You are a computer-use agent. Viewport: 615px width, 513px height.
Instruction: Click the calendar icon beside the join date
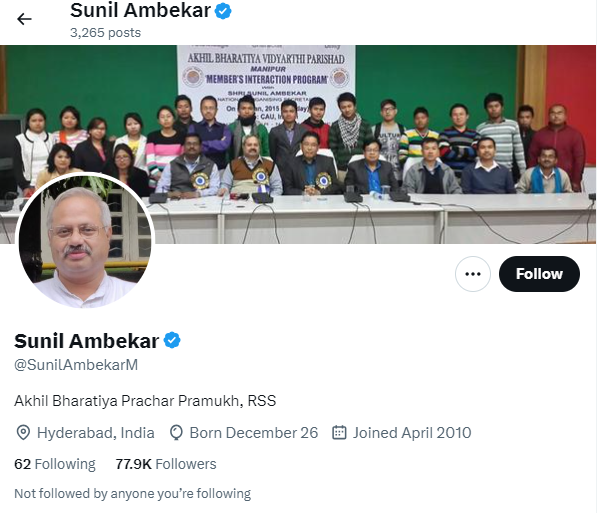tap(339, 432)
